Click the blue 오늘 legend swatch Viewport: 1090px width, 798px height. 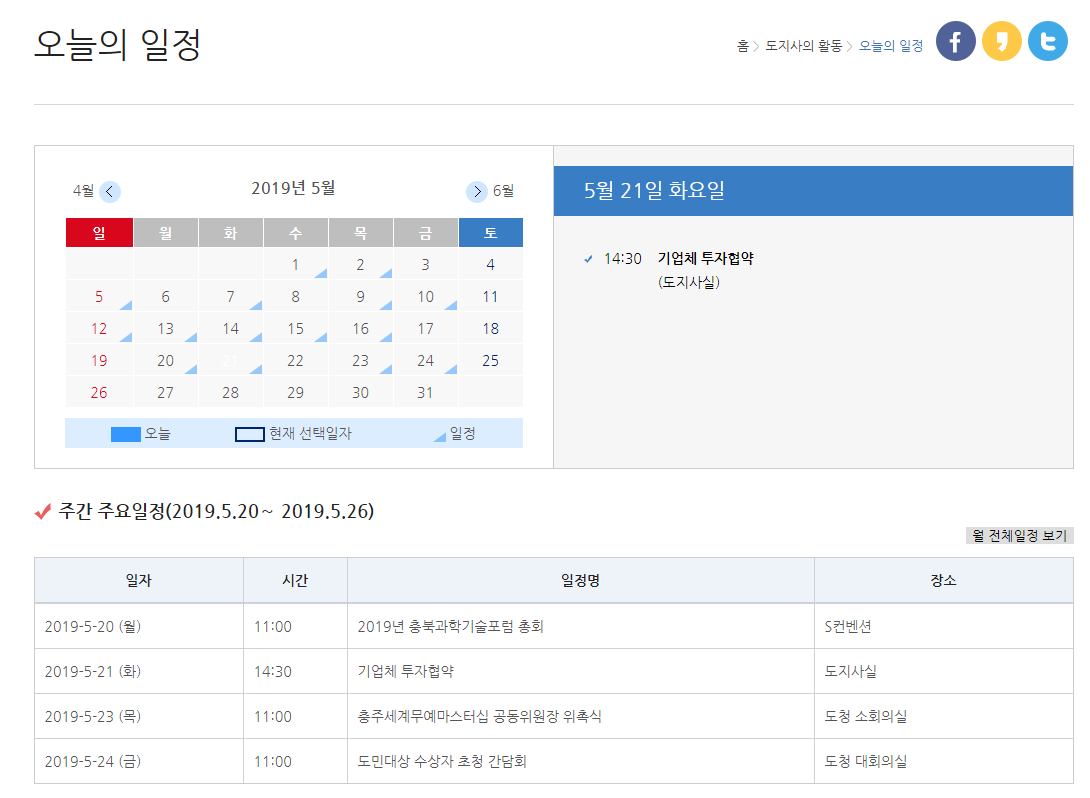tap(125, 434)
